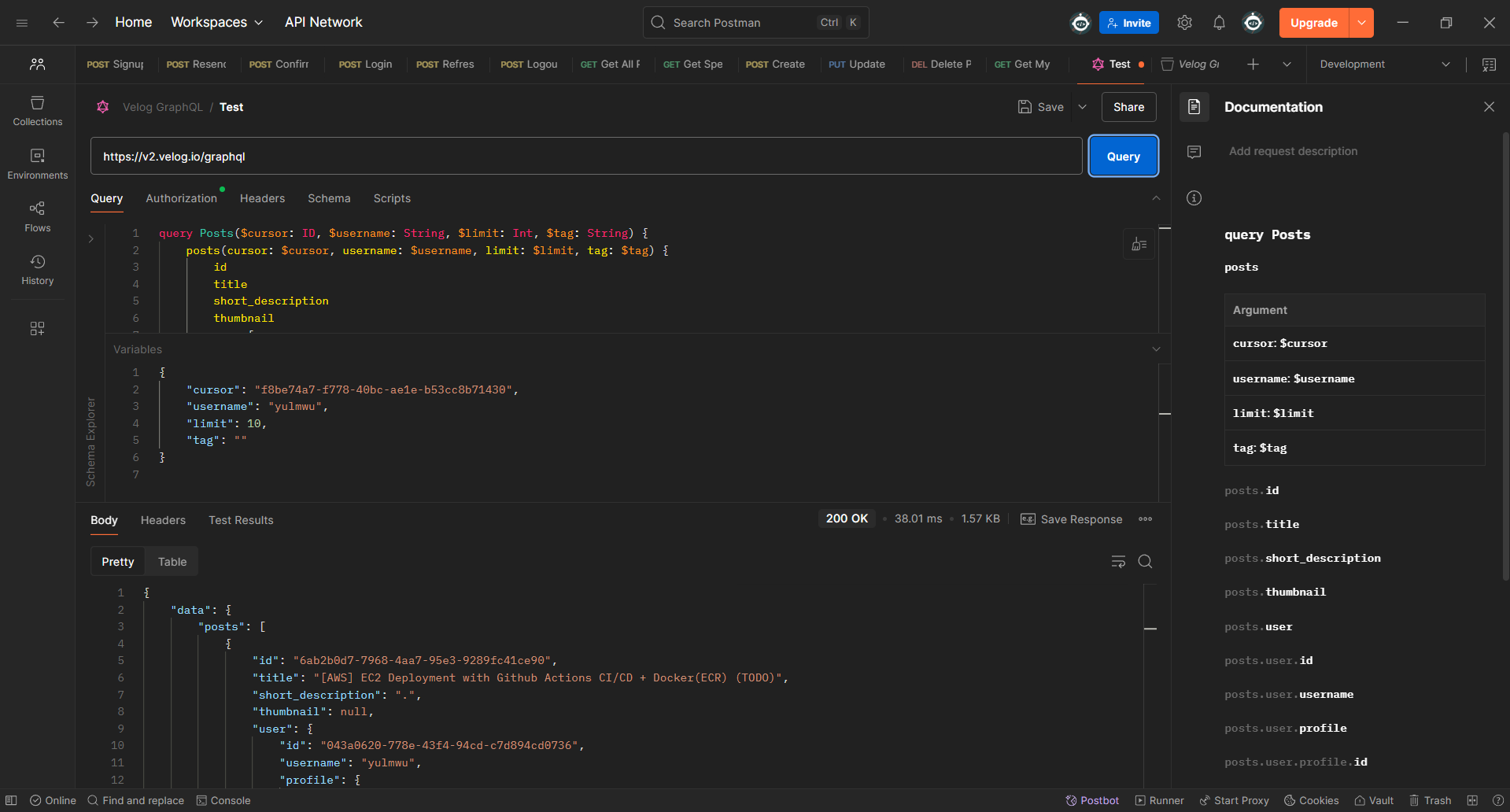The image size is (1510, 812).
Task: Expand the Workspaces dropdown
Action: (216, 23)
